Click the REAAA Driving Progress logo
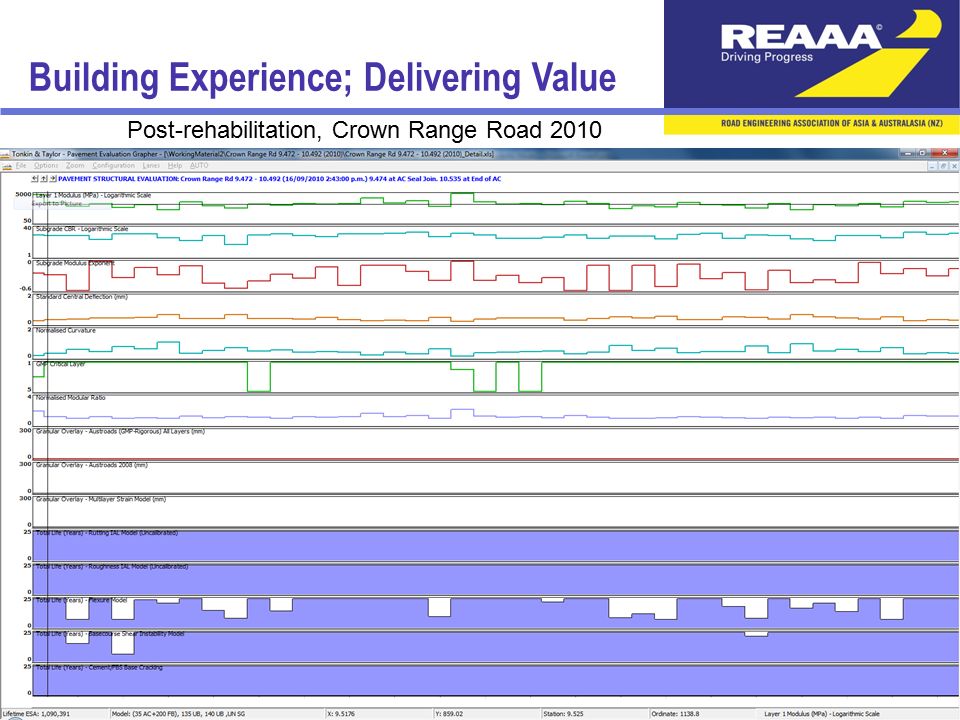Image resolution: width=960 pixels, height=720 pixels. [x=812, y=54]
